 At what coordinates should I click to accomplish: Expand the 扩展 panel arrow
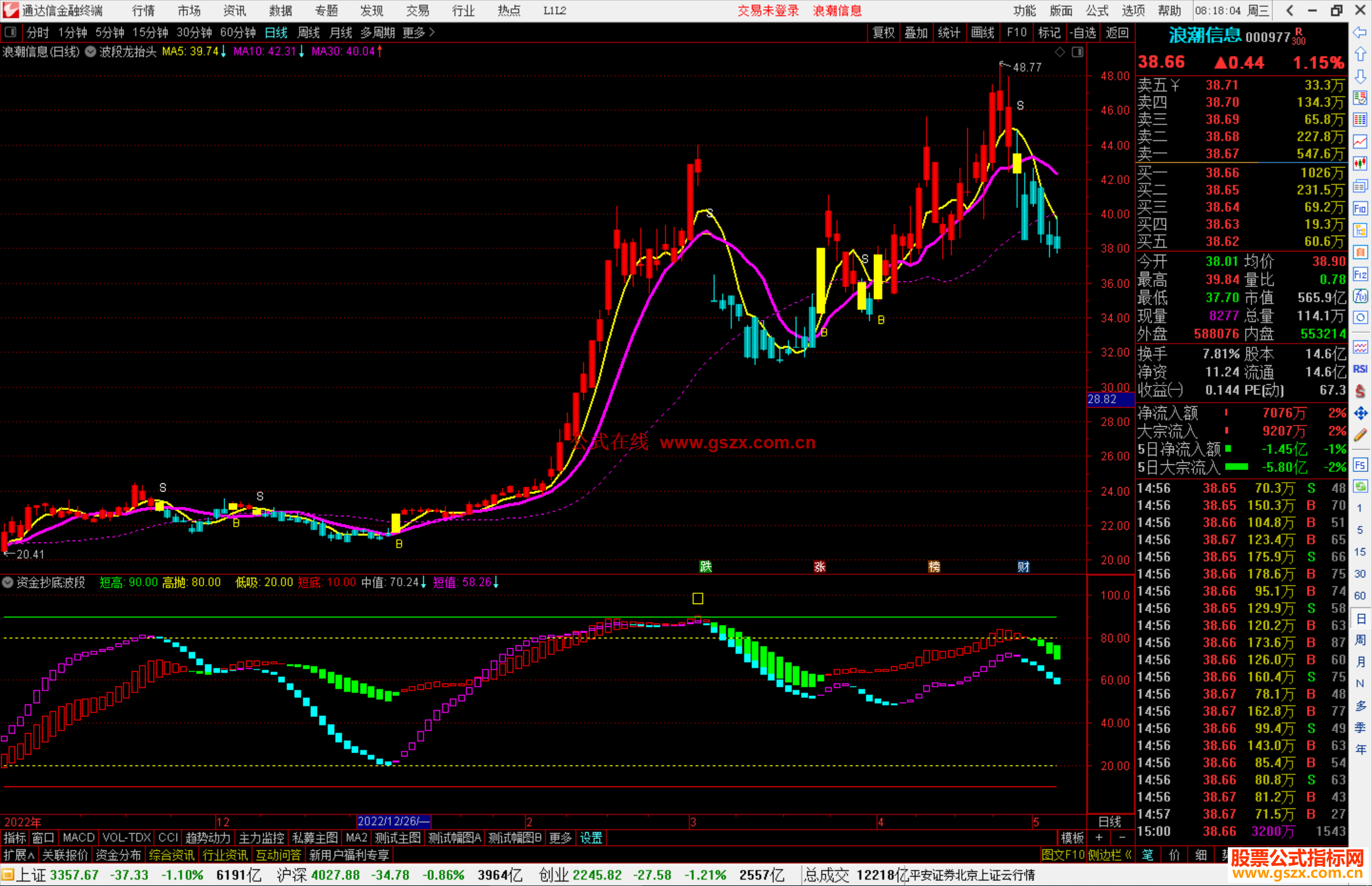coord(19,855)
